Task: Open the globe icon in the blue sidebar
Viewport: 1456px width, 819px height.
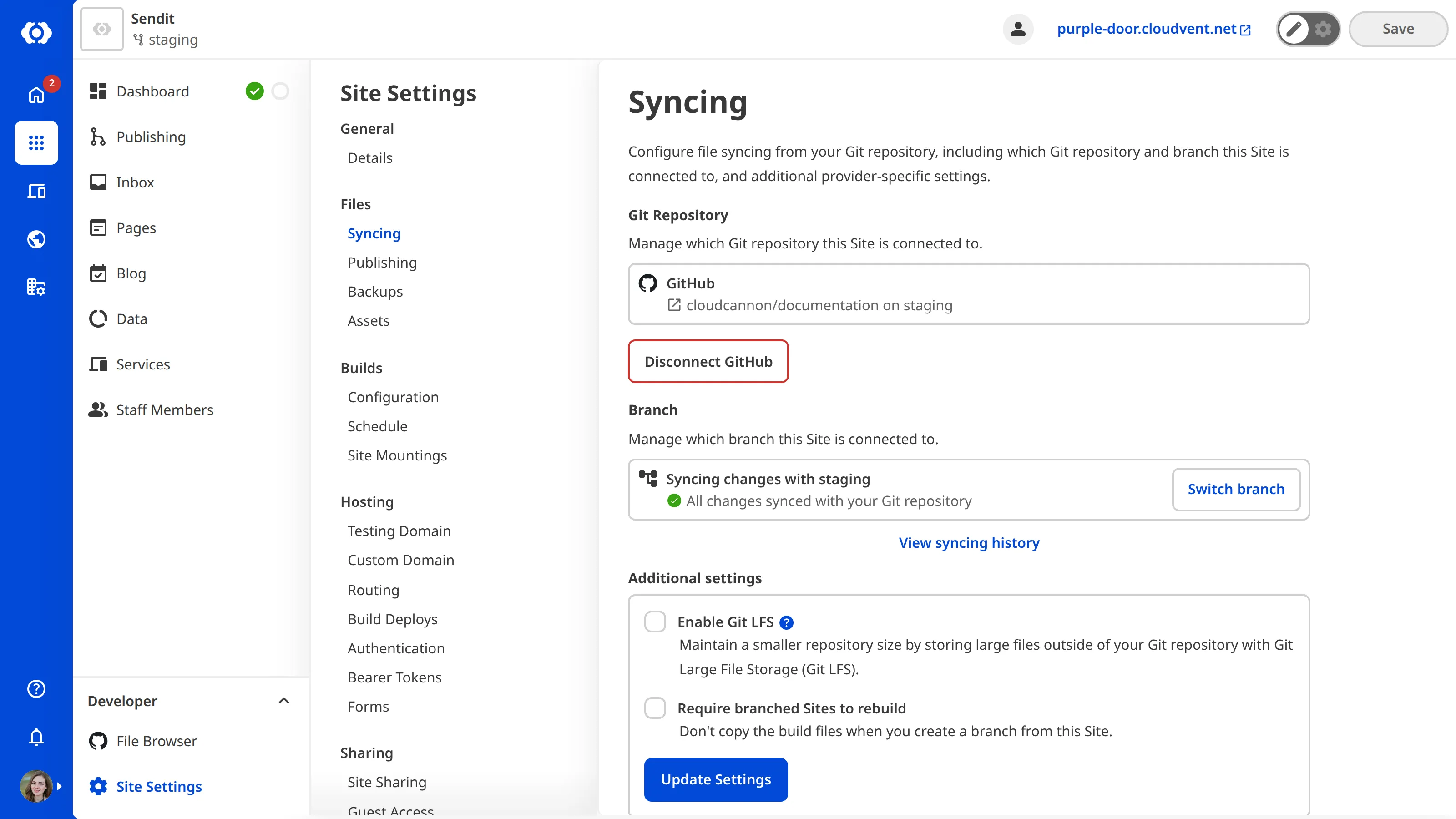Action: point(36,239)
